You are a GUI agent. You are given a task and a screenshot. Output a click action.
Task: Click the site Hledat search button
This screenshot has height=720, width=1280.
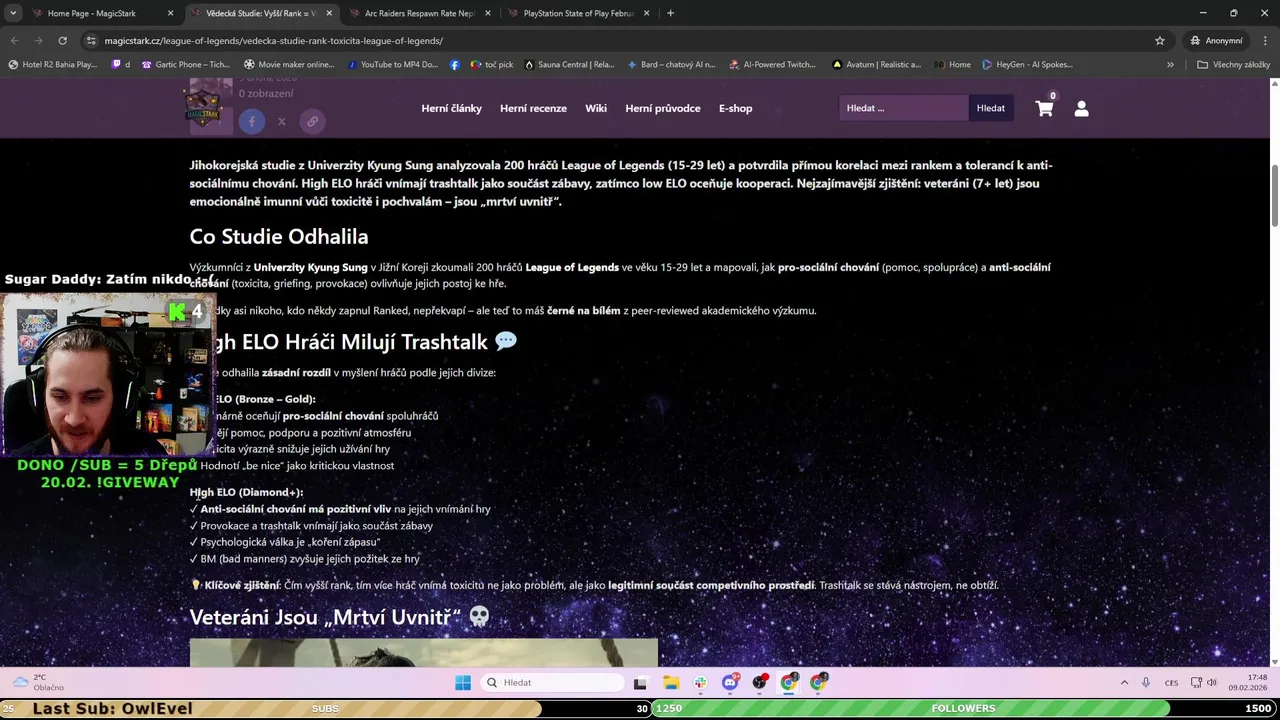(x=991, y=108)
